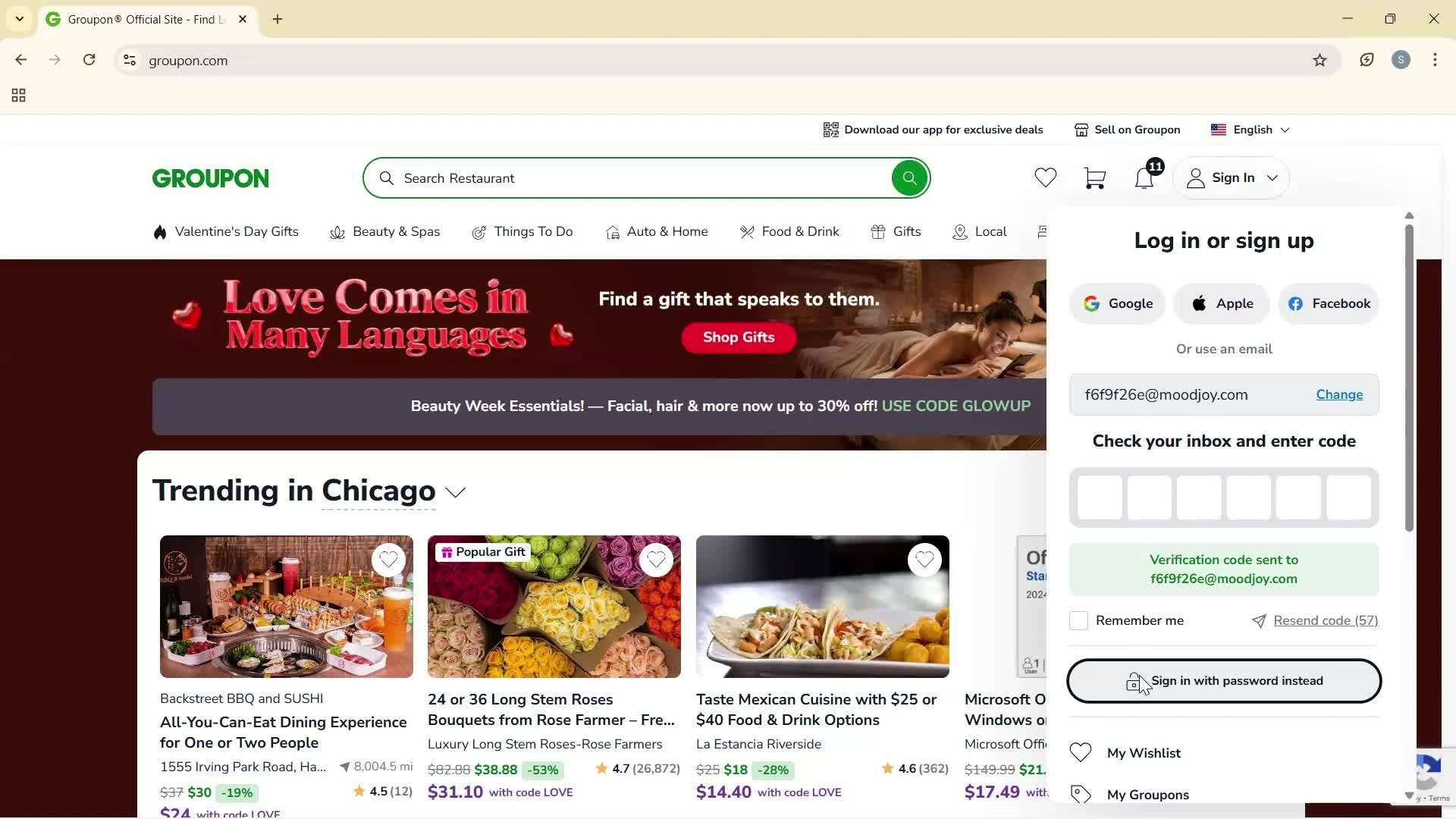Image resolution: width=1456 pixels, height=819 pixels.
Task: Favorite the Backstreet BBQ deal heart
Action: (388, 560)
